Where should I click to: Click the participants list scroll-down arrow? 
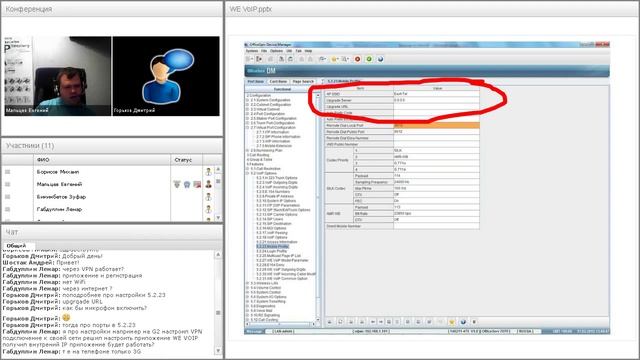coord(218,218)
